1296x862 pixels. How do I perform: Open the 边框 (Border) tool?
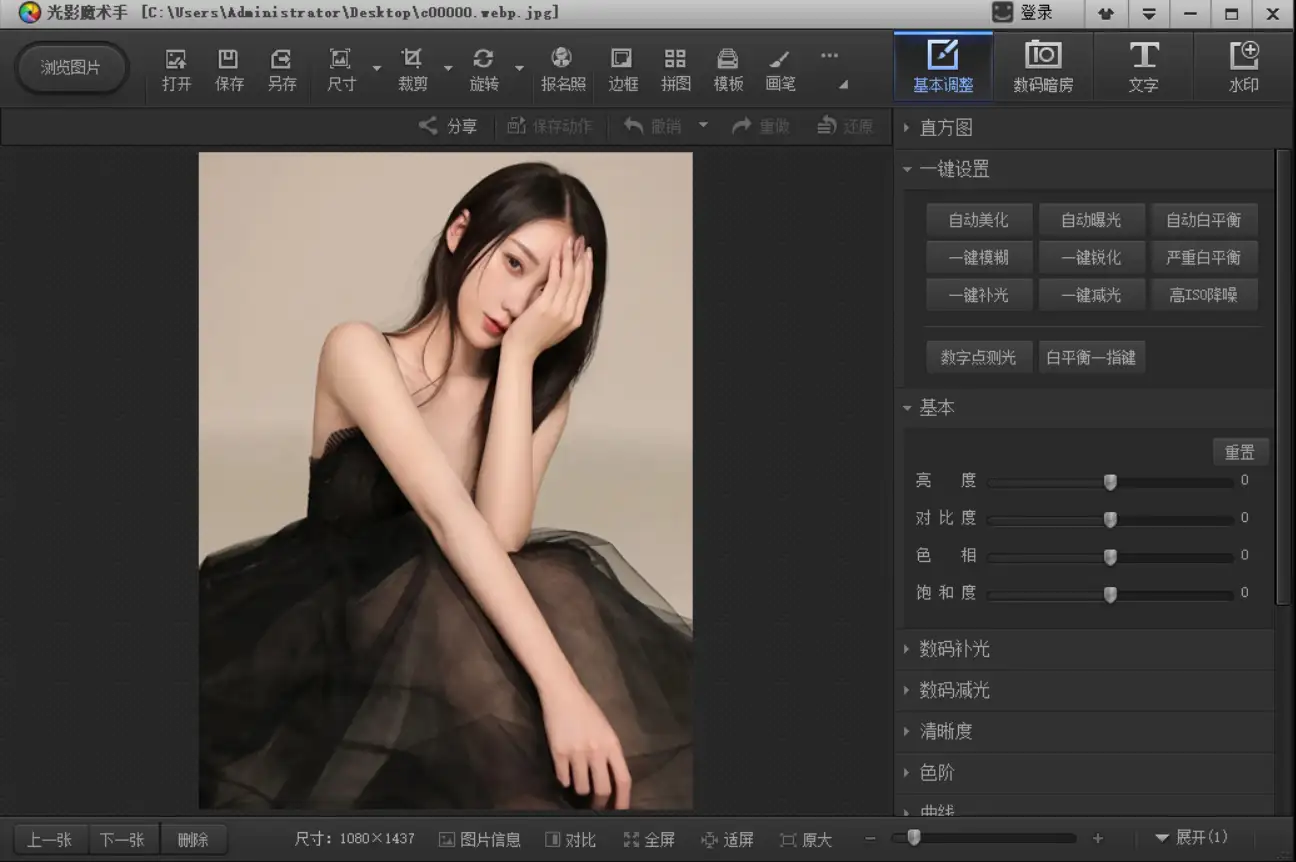pos(622,68)
